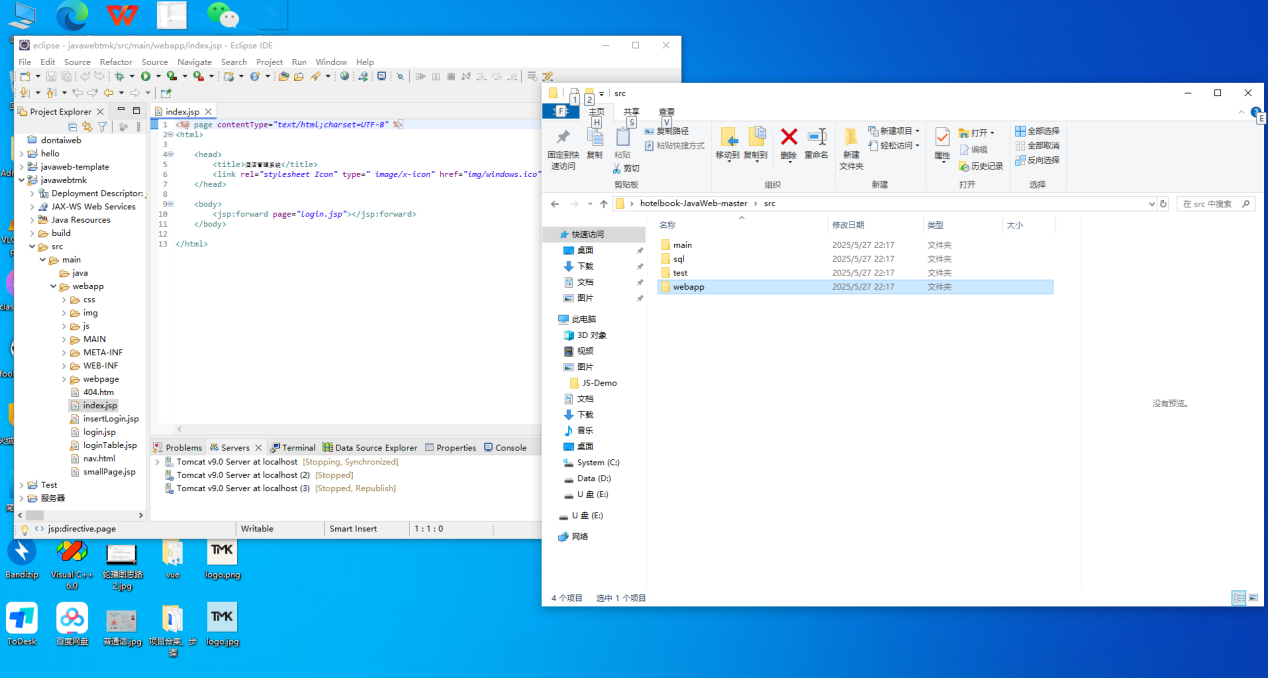Image resolution: width=1268 pixels, height=678 pixels.
Task: Expand first Tomcat v9.0 server entry
Action: (157, 462)
